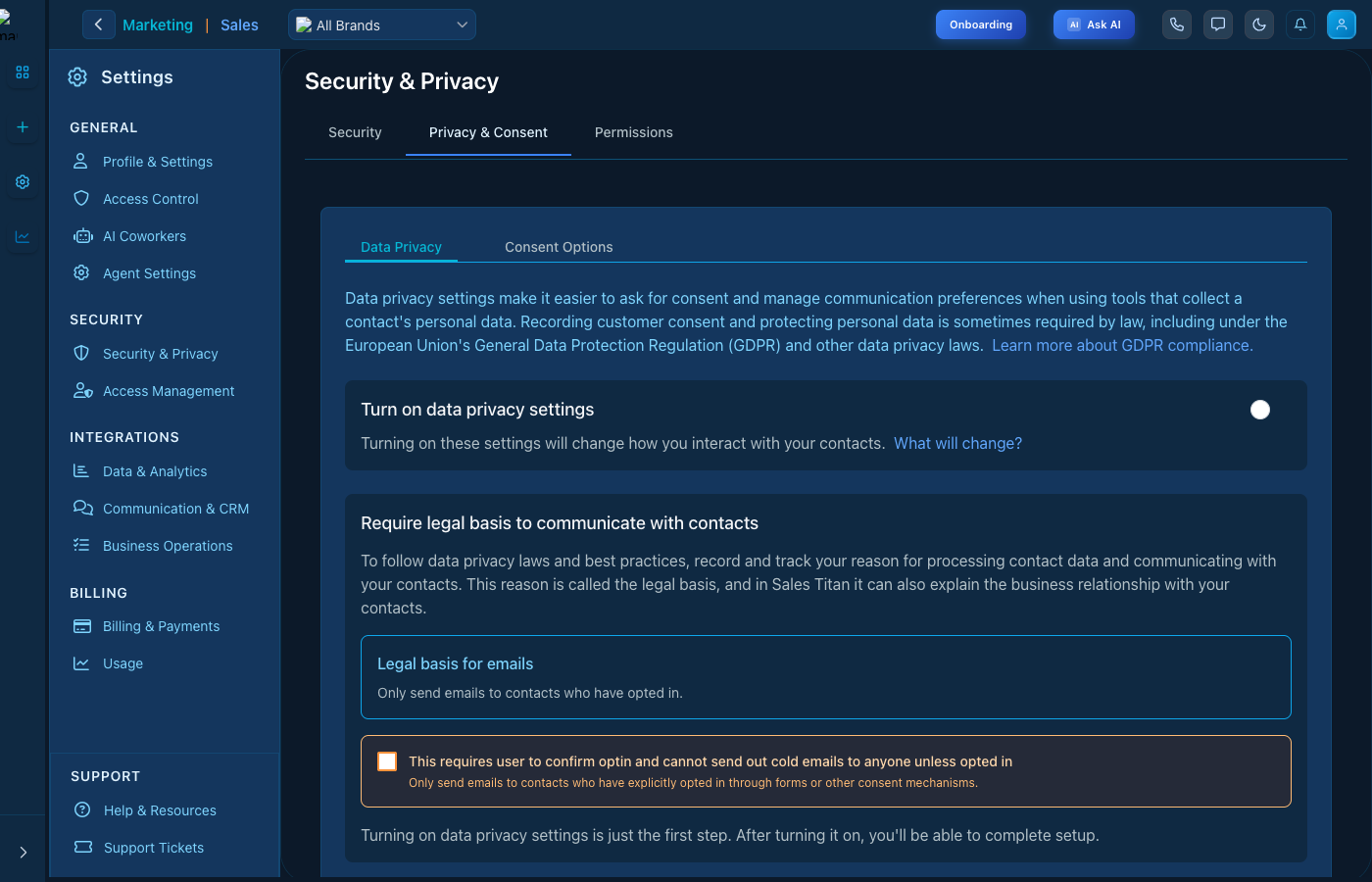
Task: Click the Billing & Payments card icon
Action: pos(82,626)
